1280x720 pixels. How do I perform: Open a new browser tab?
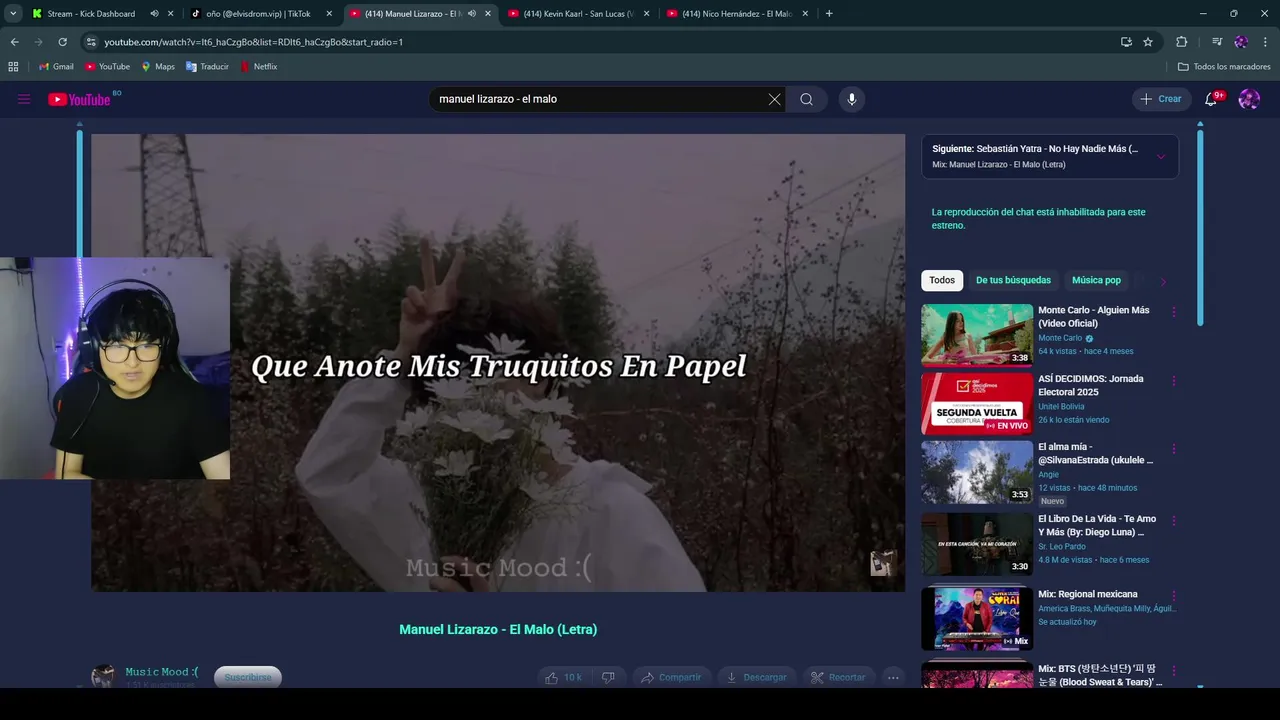829,14
